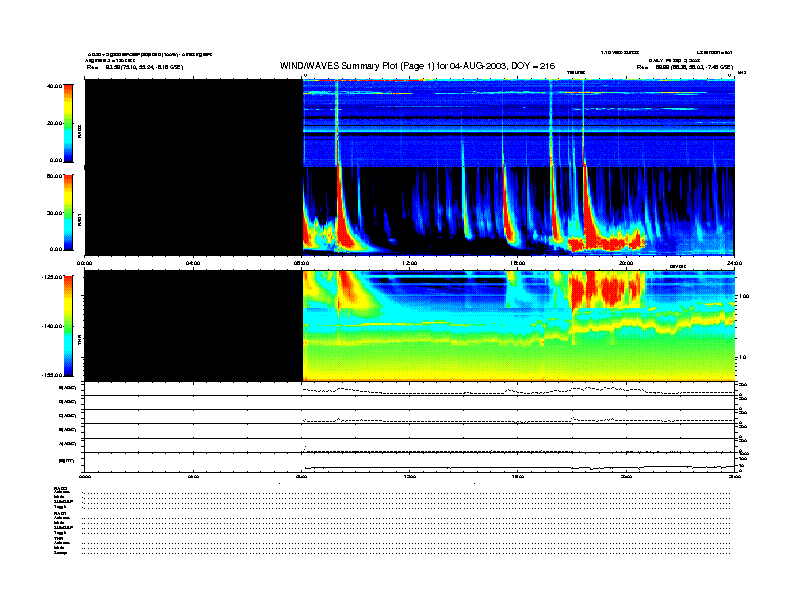Select the 04:00 tick below the RAD1 panel
This screenshot has width=792, height=612.
click(193, 262)
